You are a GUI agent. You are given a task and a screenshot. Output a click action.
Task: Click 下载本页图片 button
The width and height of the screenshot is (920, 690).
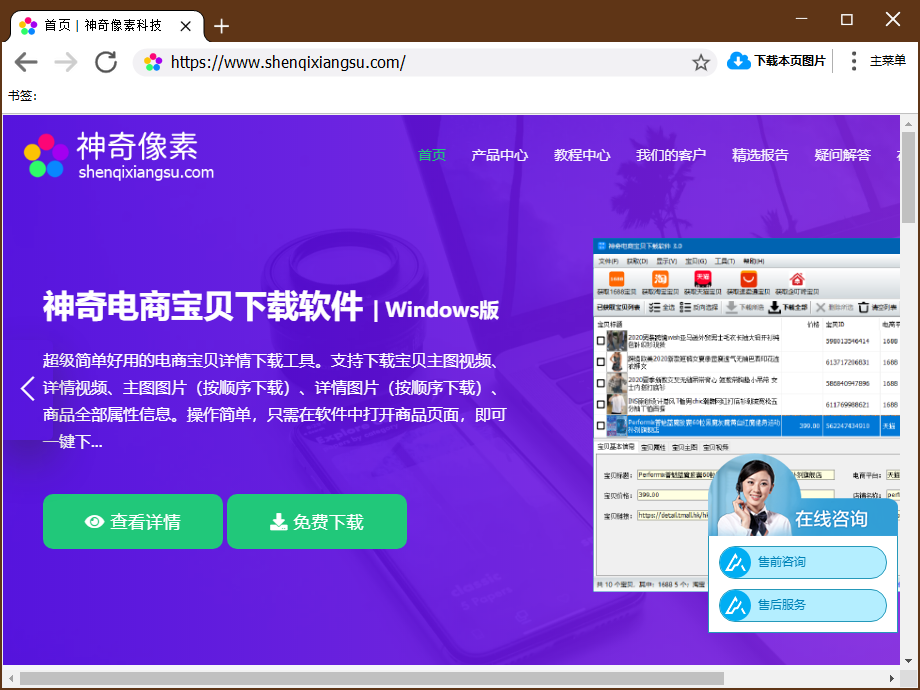pyautogui.click(x=776, y=61)
